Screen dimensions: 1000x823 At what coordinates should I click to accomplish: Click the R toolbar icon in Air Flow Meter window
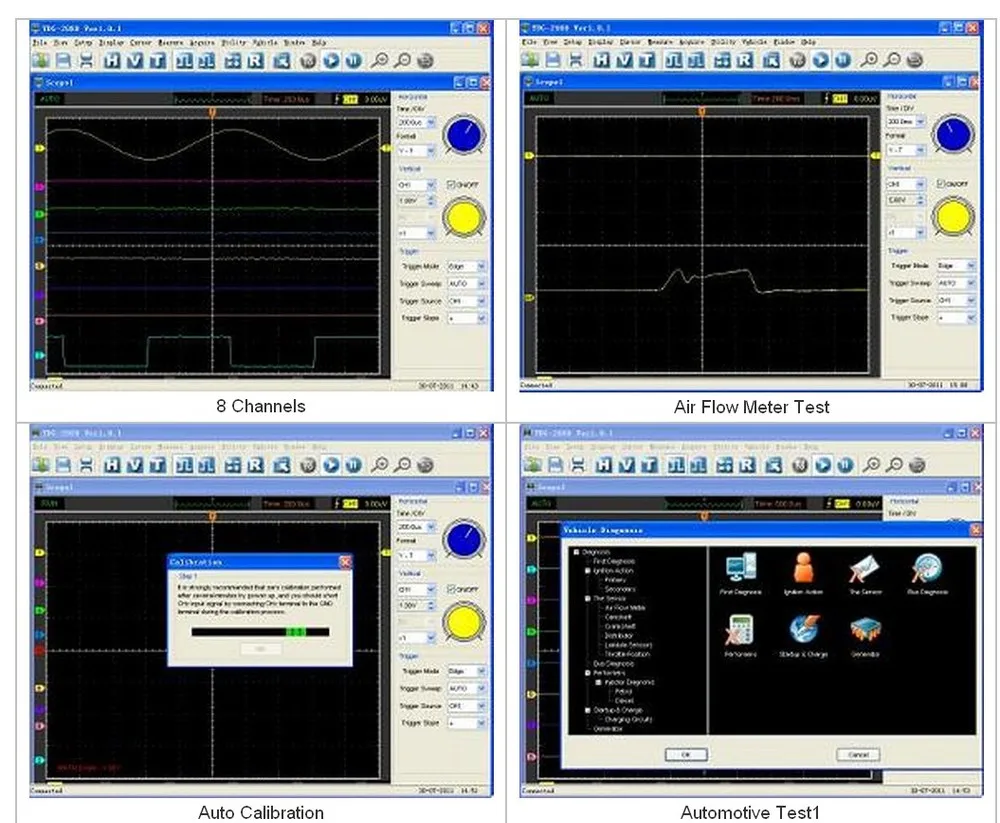[x=744, y=60]
